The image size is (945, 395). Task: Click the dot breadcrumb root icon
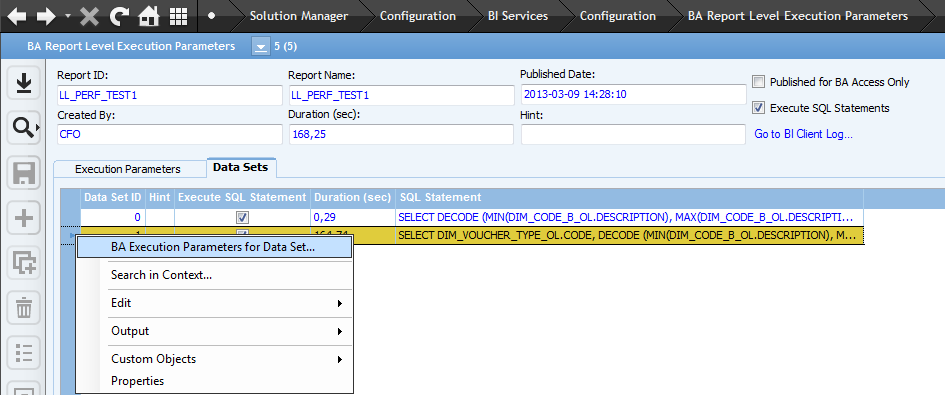click(x=212, y=16)
